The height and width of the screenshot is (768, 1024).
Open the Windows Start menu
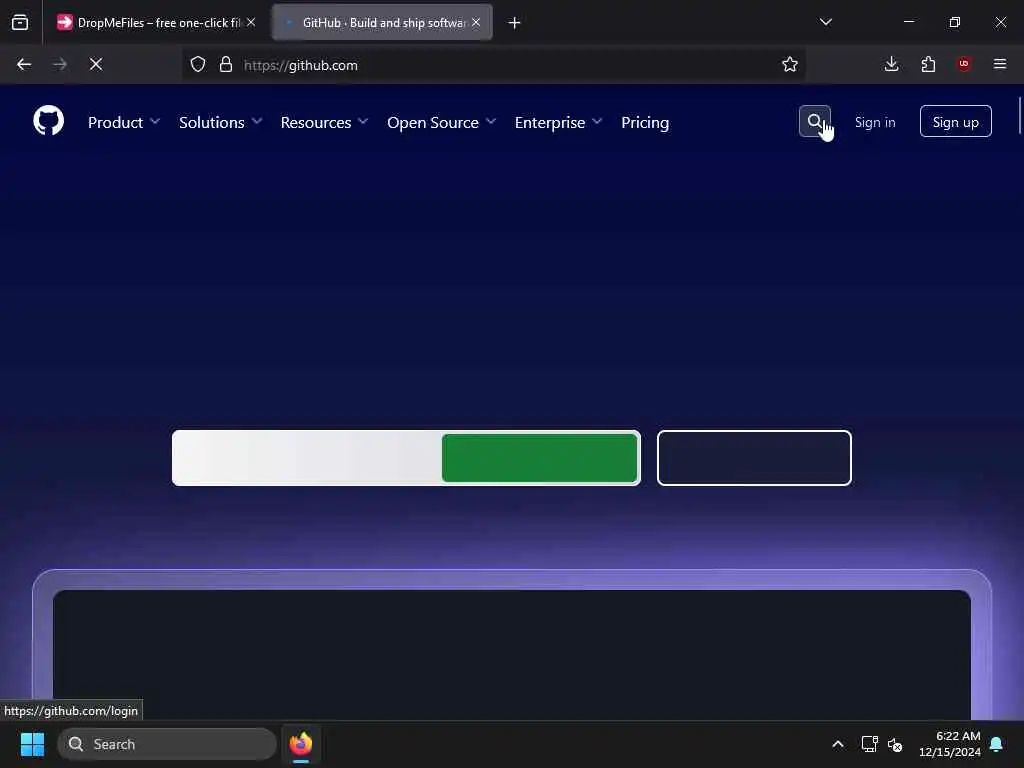pos(32,744)
